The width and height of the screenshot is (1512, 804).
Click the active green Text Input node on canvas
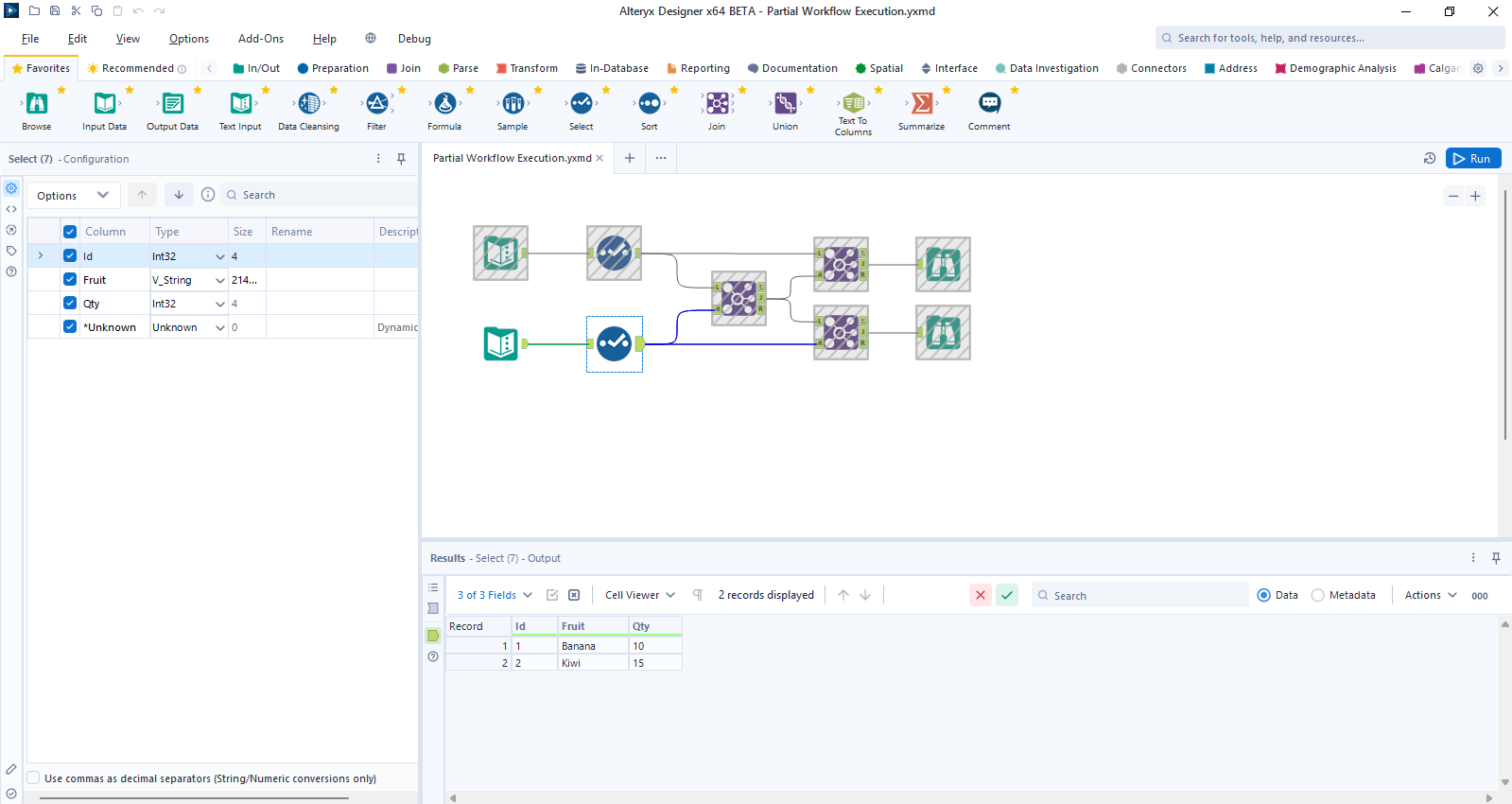pos(501,343)
